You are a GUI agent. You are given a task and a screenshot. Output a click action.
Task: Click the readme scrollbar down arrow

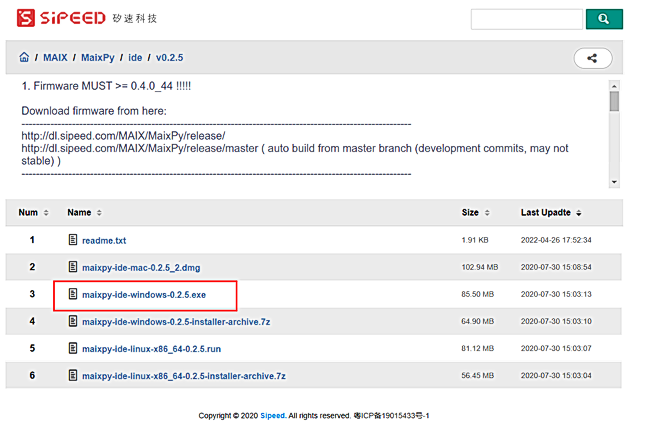point(614,182)
